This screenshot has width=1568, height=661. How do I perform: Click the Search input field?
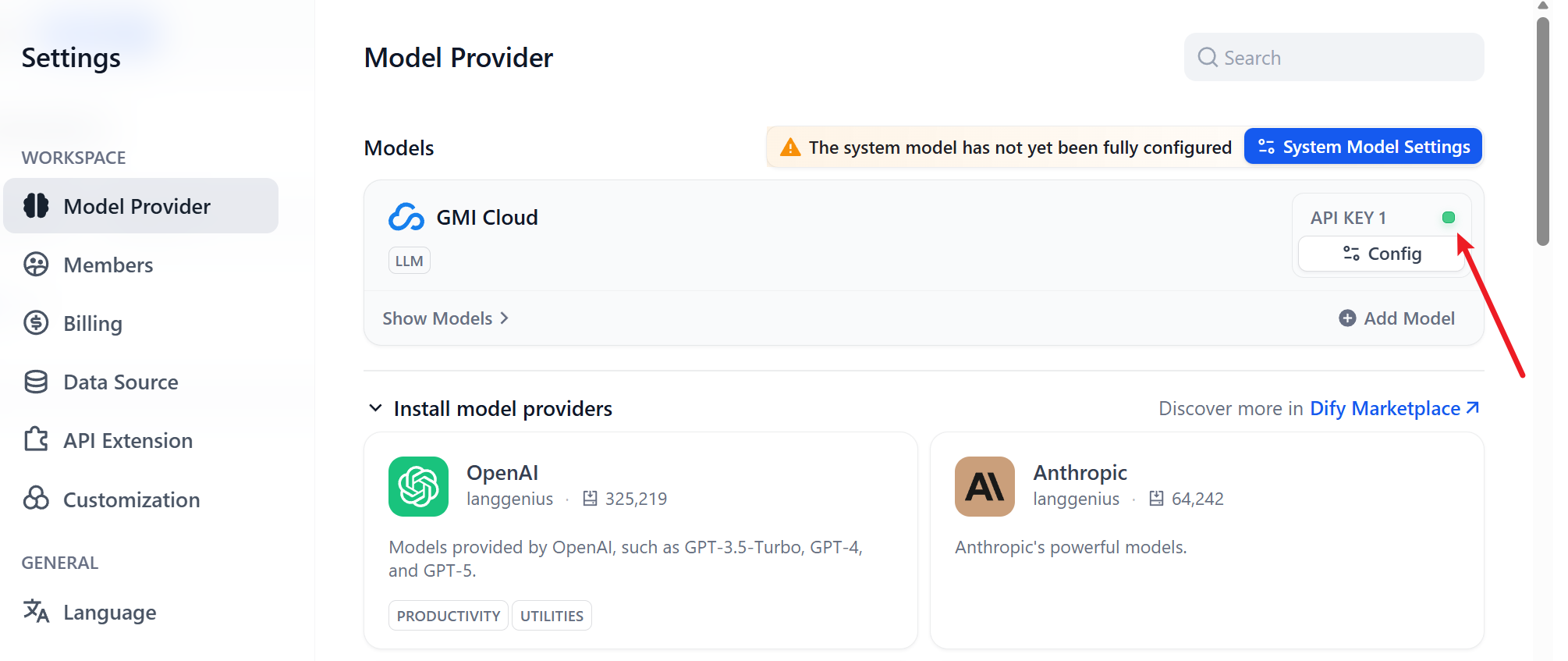click(x=1334, y=57)
